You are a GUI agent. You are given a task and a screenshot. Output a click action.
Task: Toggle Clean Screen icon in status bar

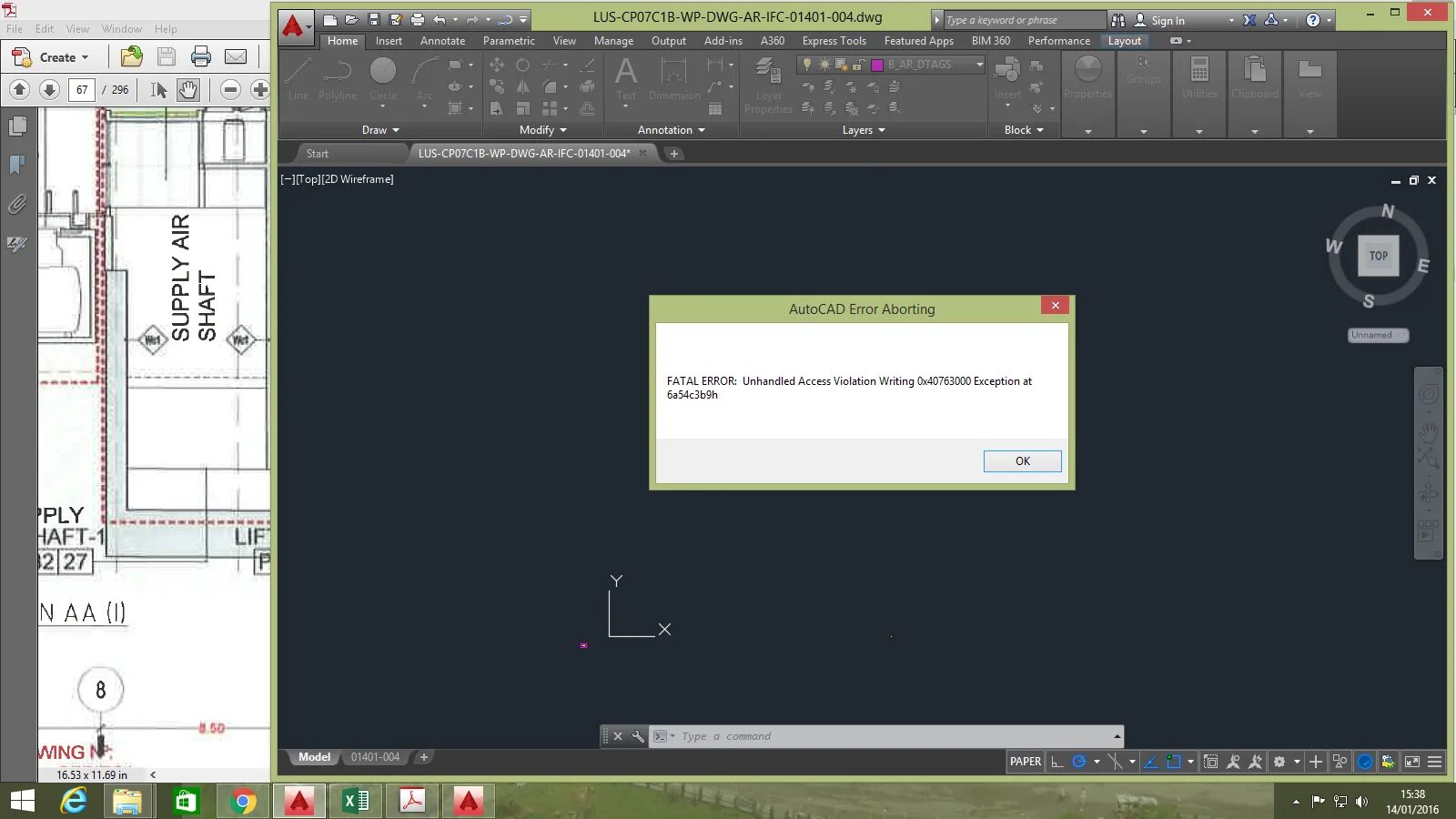(x=1412, y=762)
